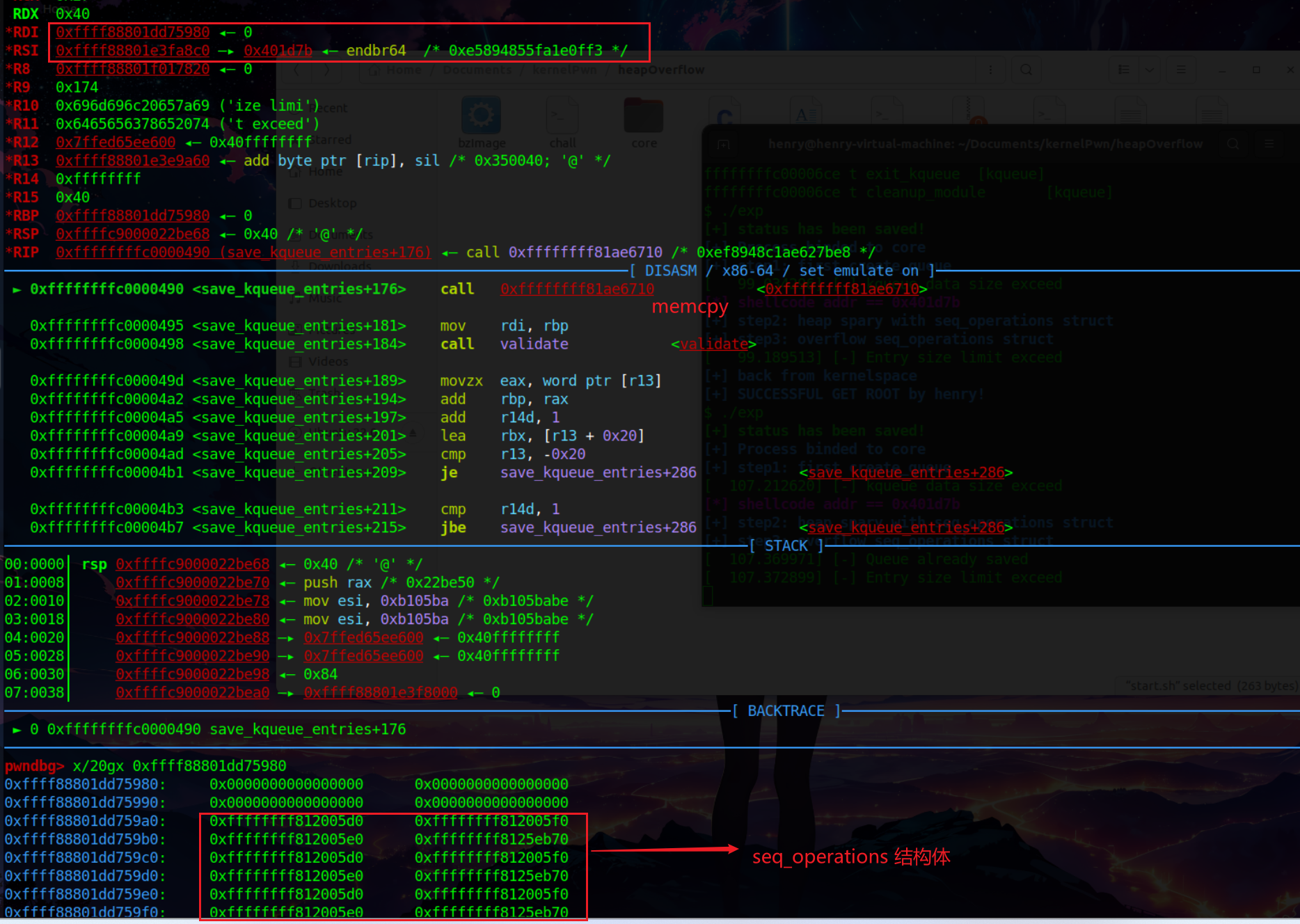Click the underlined validate symbol link
Screen dimensions: 1300x924
[713, 344]
